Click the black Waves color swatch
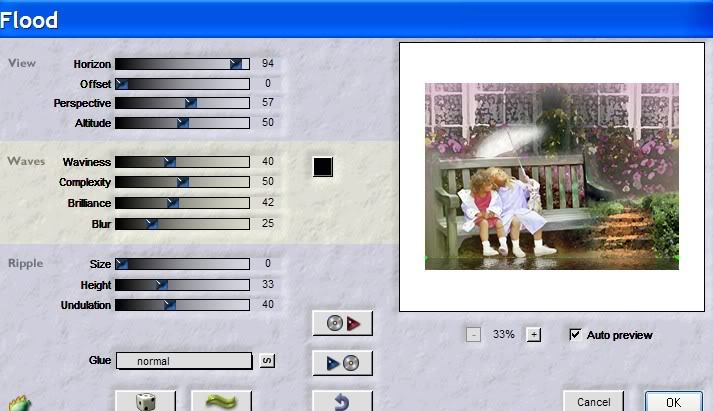The width and height of the screenshot is (713, 411). point(322,166)
